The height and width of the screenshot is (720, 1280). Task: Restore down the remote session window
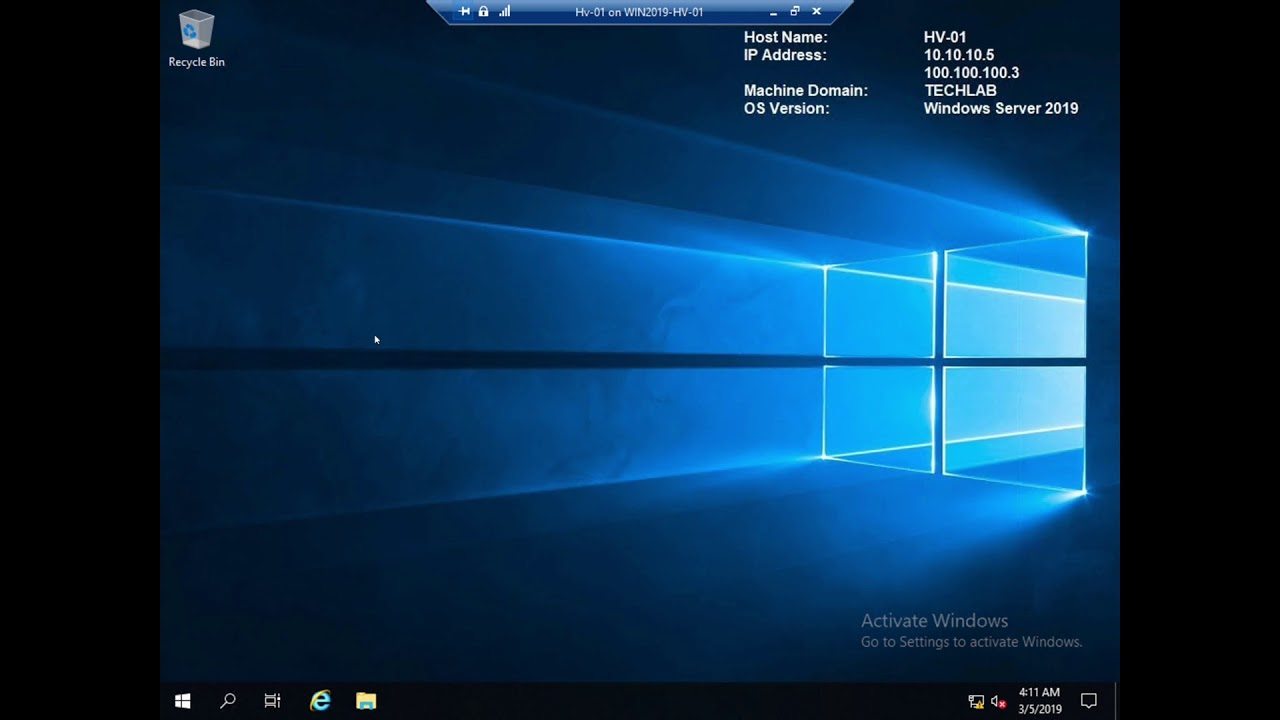795,12
